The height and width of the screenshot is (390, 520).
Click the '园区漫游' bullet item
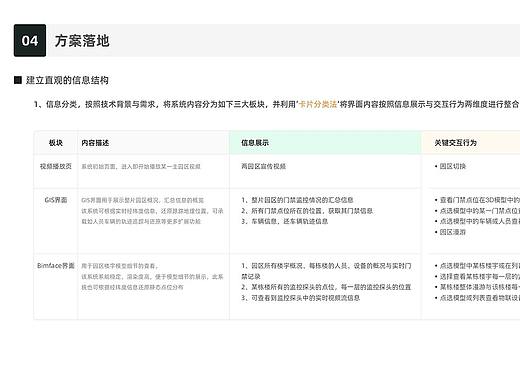[450, 232]
